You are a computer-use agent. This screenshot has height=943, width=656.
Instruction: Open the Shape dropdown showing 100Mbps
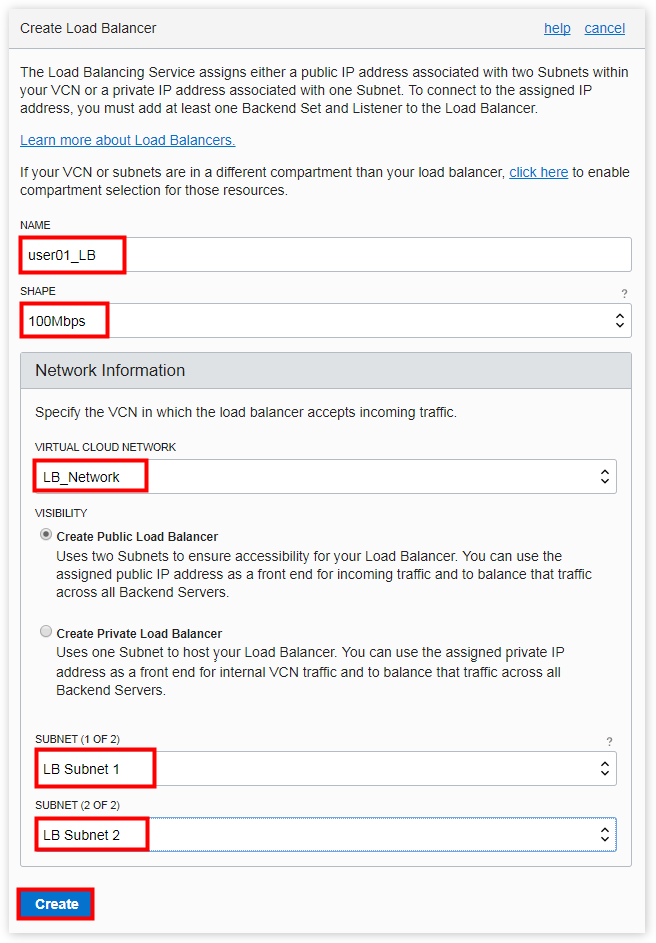pyautogui.click(x=326, y=321)
